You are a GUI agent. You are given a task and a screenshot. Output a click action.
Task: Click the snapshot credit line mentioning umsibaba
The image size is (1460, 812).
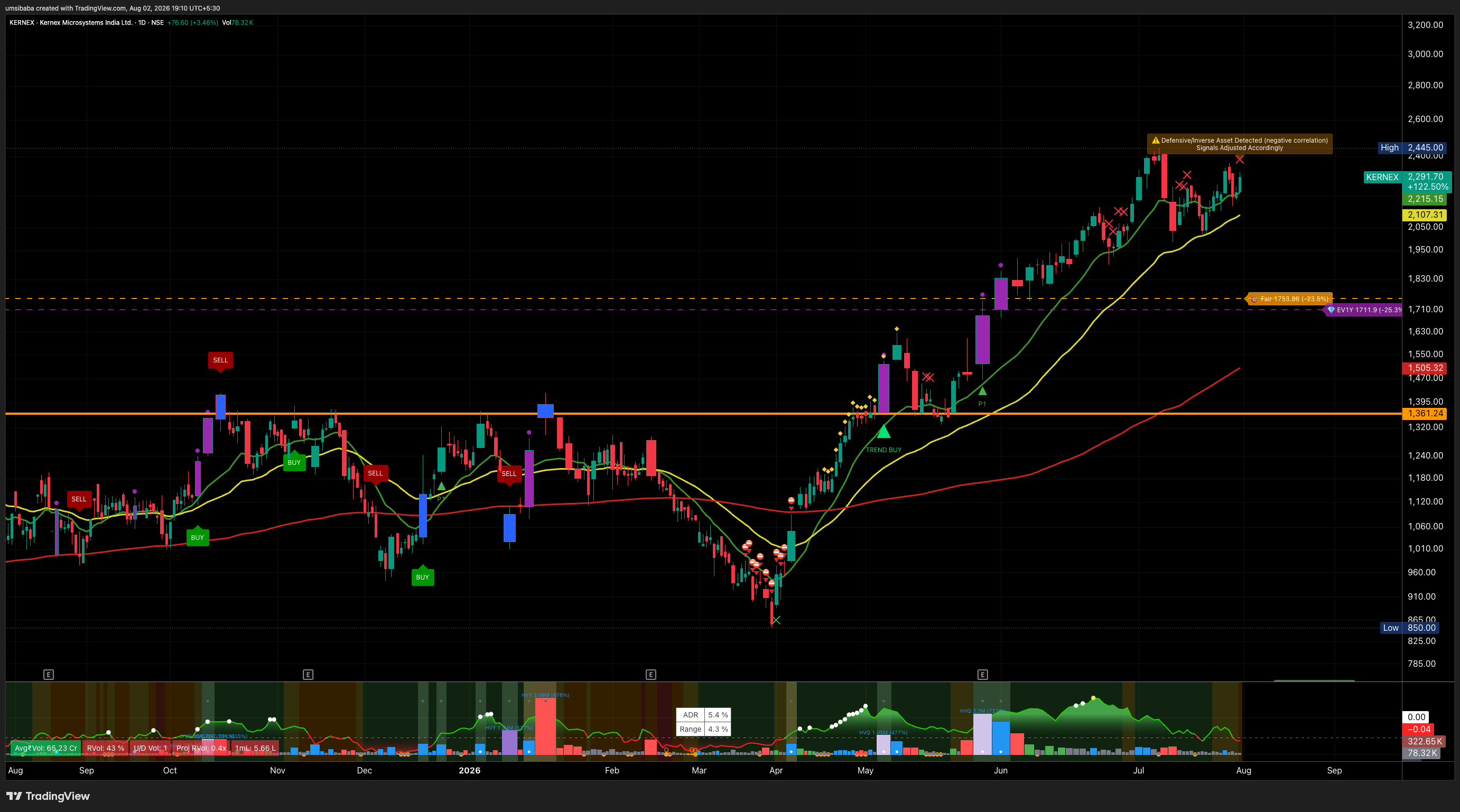pos(112,8)
